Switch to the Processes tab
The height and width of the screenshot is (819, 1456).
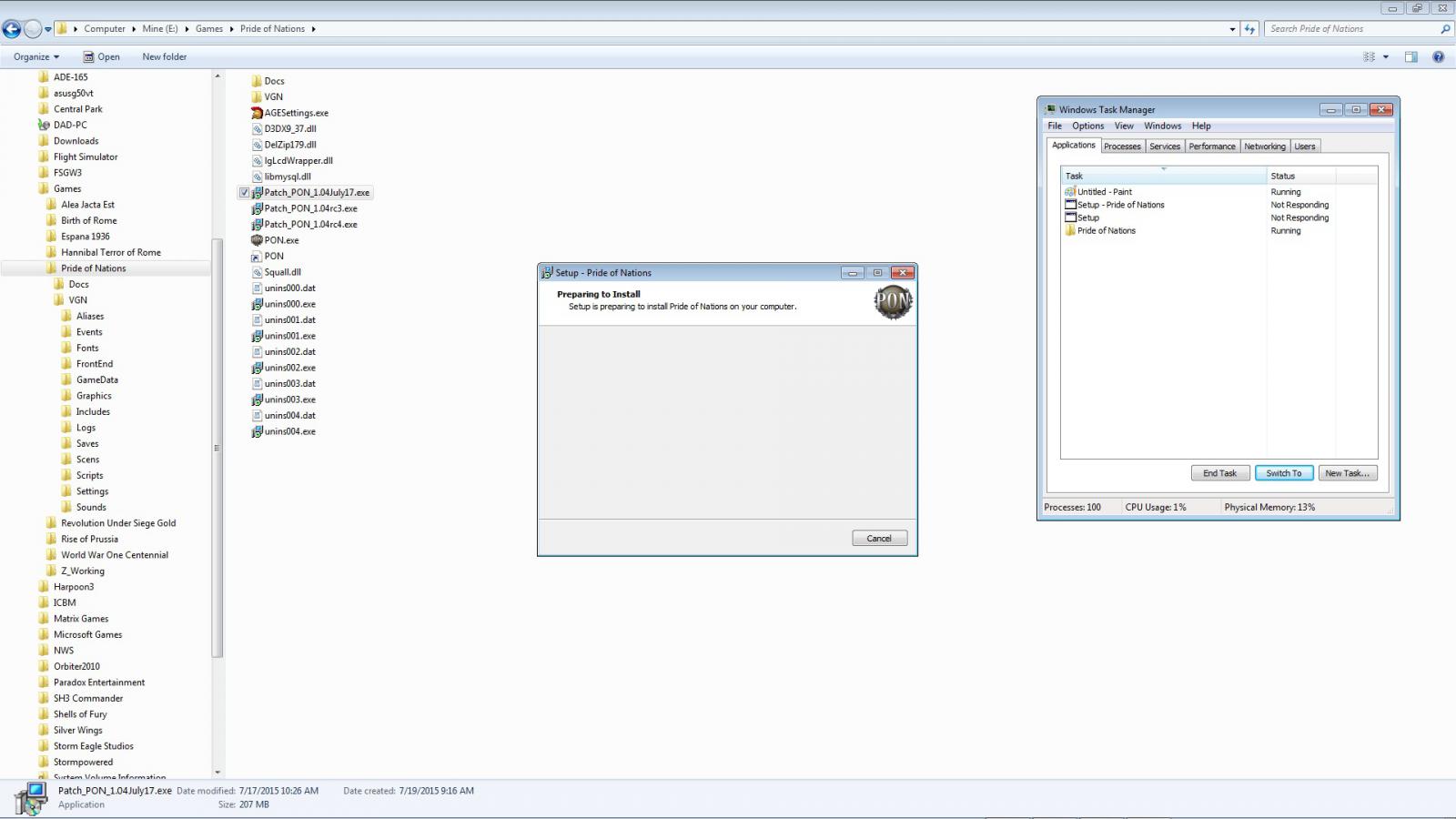tap(1122, 147)
